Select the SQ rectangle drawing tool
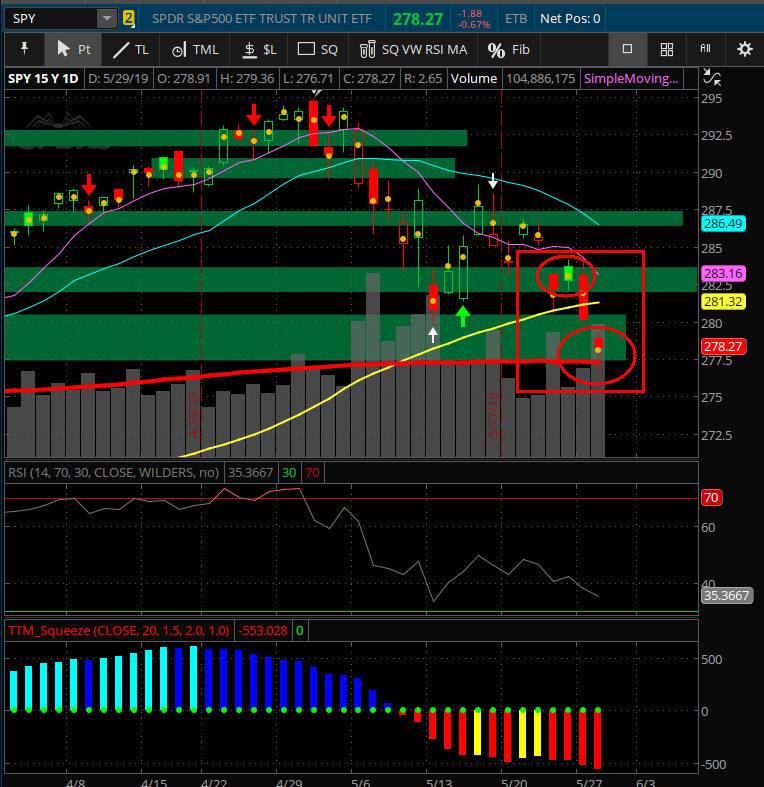Image resolution: width=764 pixels, height=787 pixels. pyautogui.click(x=319, y=49)
